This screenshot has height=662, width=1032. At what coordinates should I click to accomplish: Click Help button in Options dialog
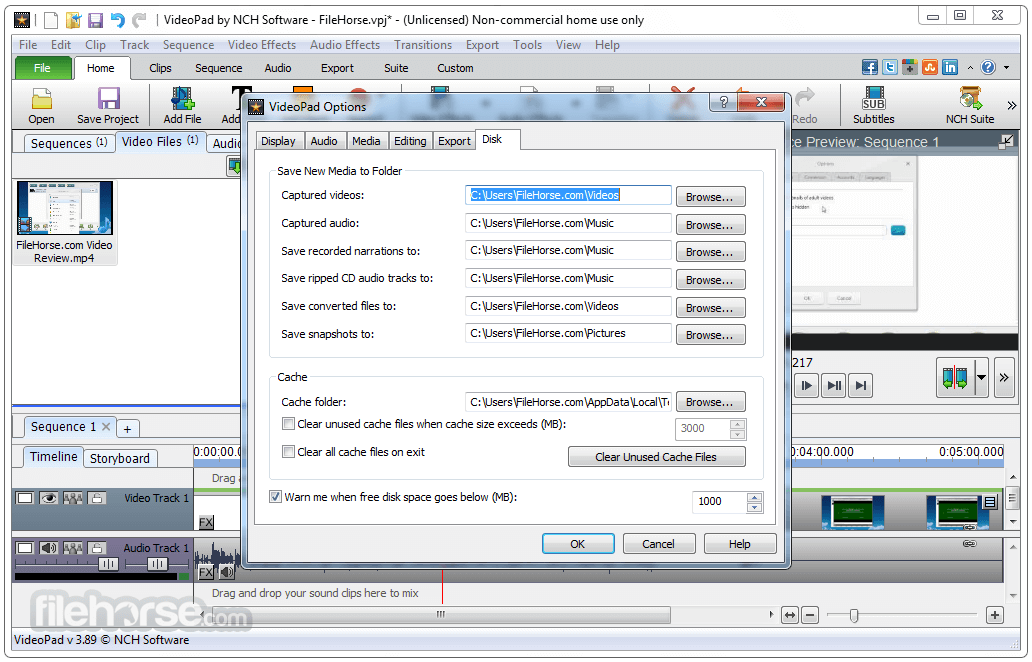pos(740,544)
